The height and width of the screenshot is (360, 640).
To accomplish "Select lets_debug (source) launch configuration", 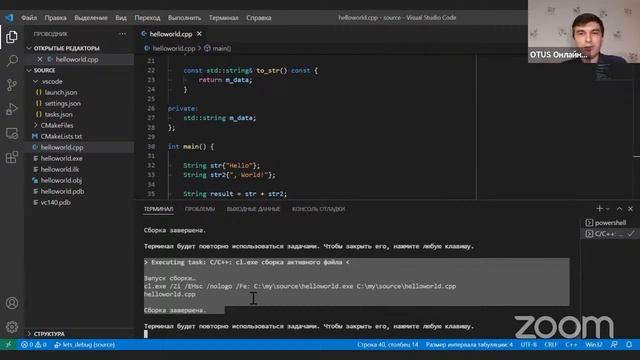I will coord(84,344).
